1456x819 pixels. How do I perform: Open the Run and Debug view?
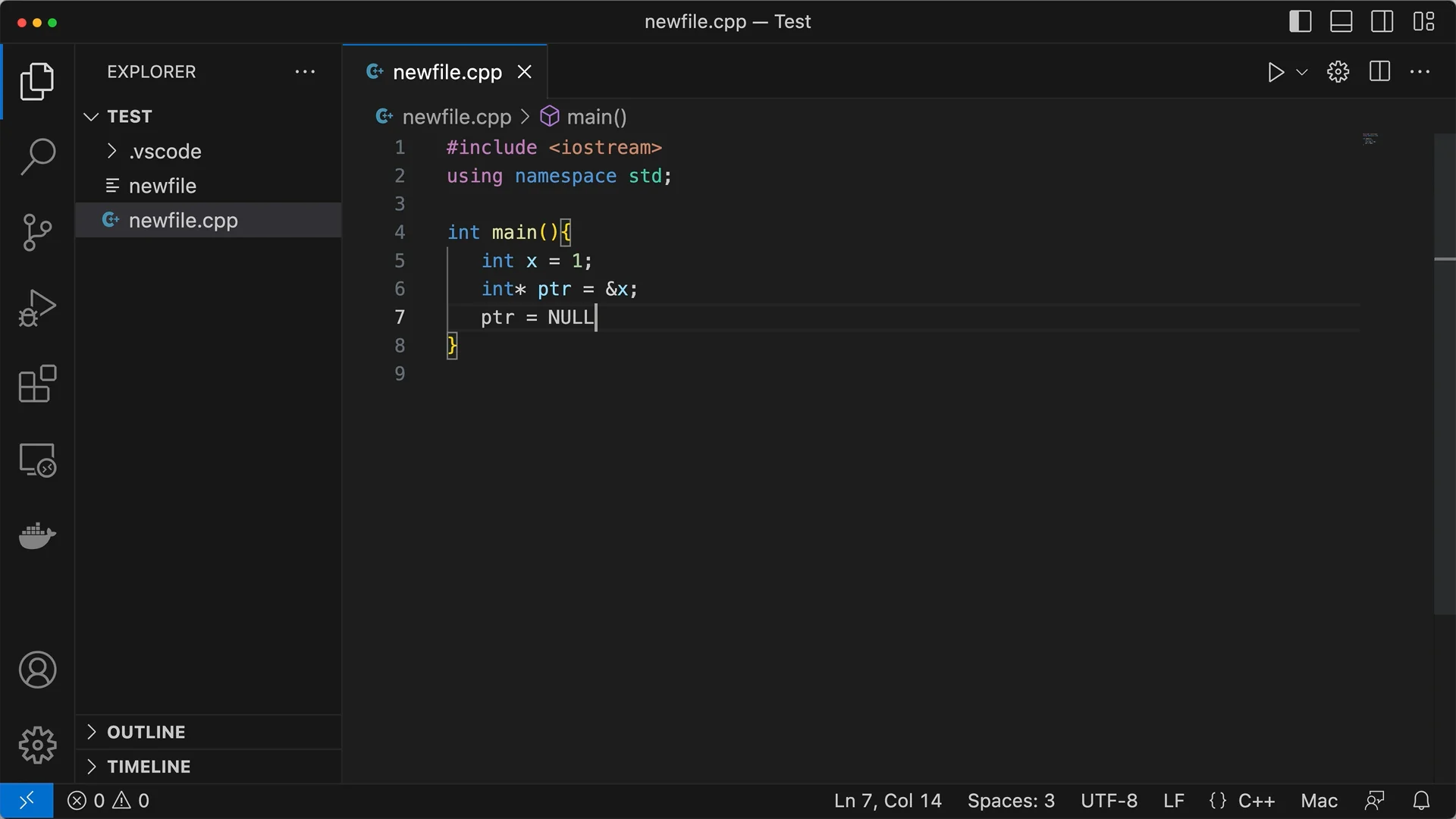[x=37, y=308]
